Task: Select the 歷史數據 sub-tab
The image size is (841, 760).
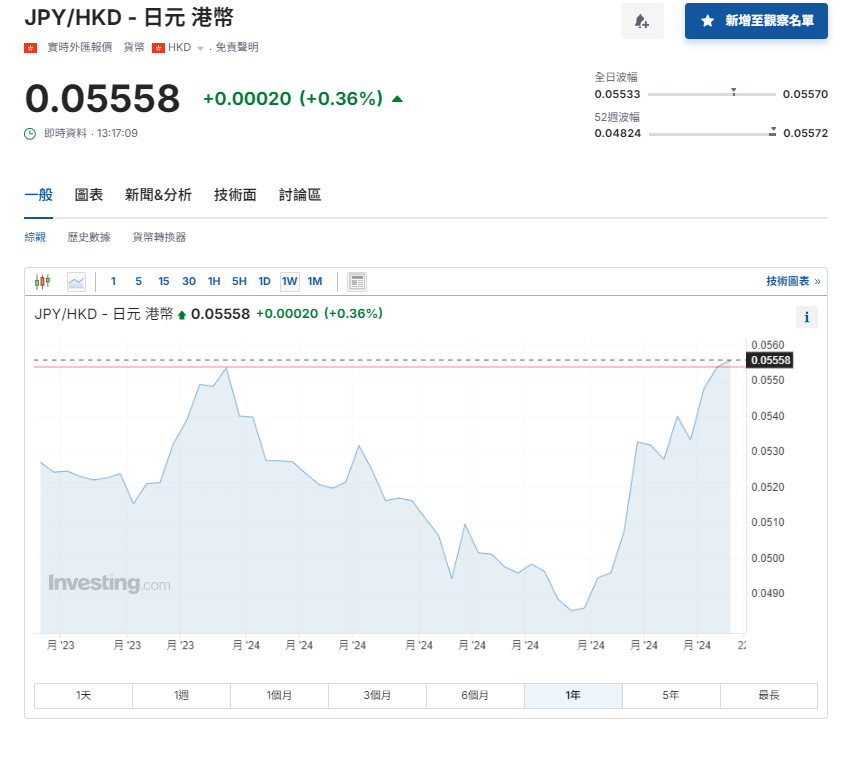Action: click(x=90, y=237)
